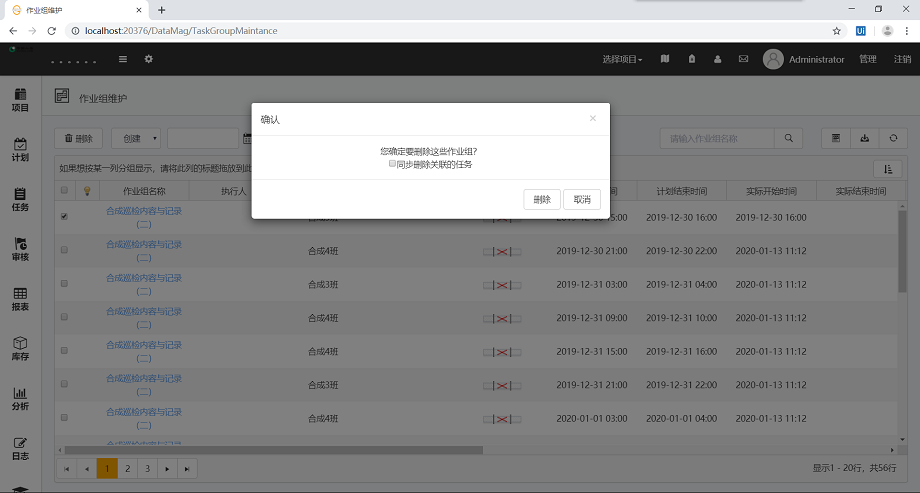Open 计划 in the left sidebar
Viewport: 920px width, 493px height.
click(x=20, y=150)
